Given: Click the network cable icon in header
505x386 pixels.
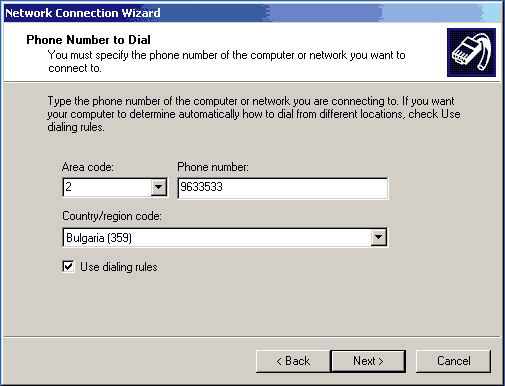Looking at the screenshot, I should [471, 52].
